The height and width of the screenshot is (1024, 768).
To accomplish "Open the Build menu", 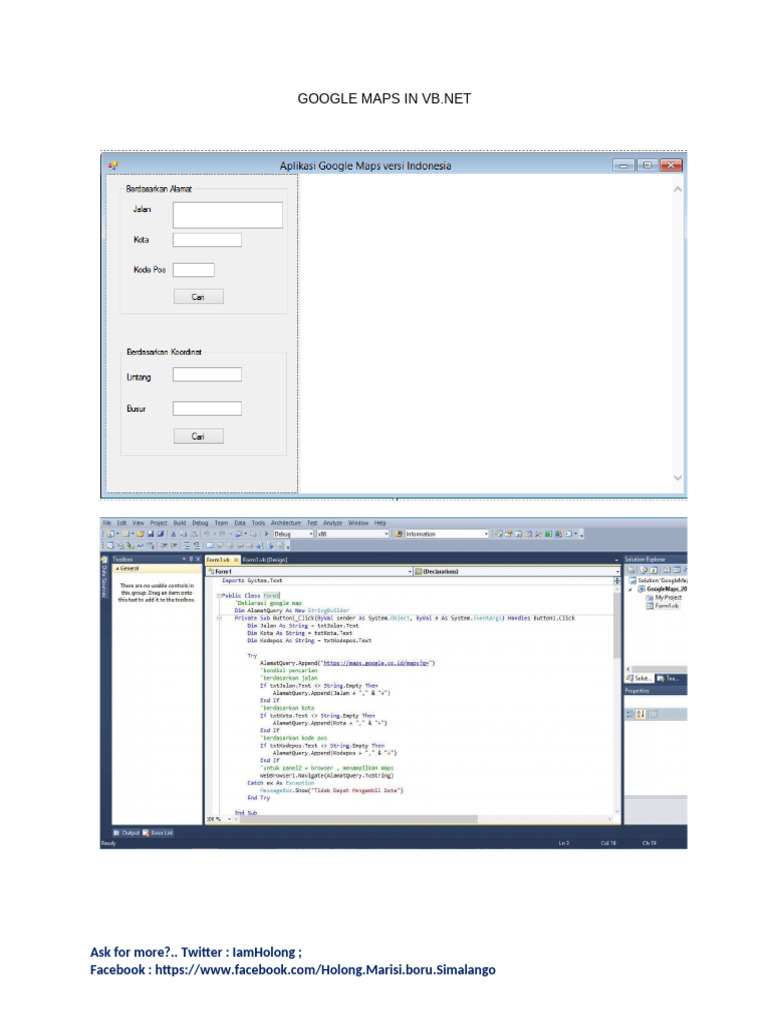I will [x=180, y=523].
